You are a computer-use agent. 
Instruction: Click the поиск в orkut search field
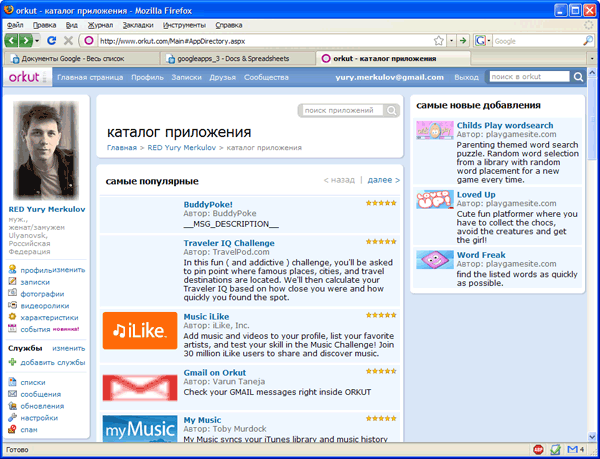(529, 76)
